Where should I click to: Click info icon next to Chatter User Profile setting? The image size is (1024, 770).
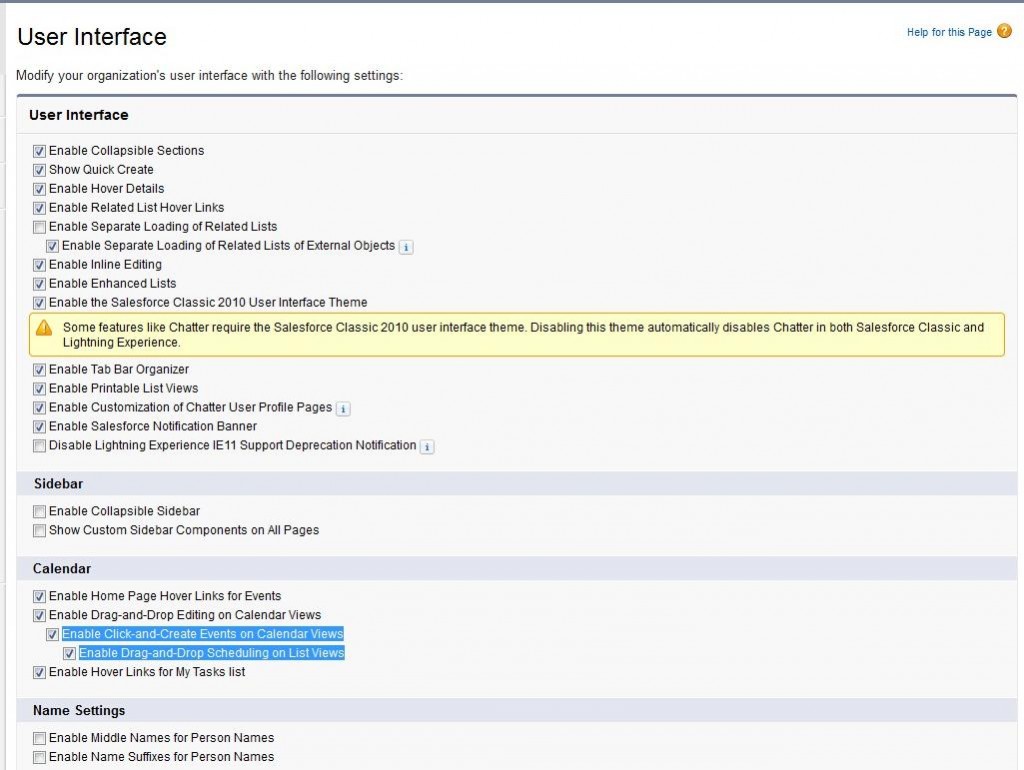341,408
